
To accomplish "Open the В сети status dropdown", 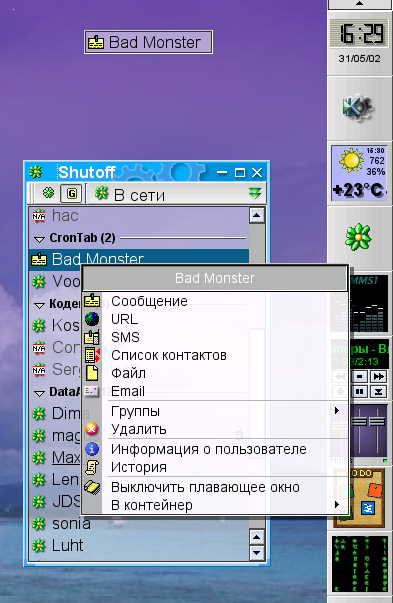I will (x=255, y=193).
